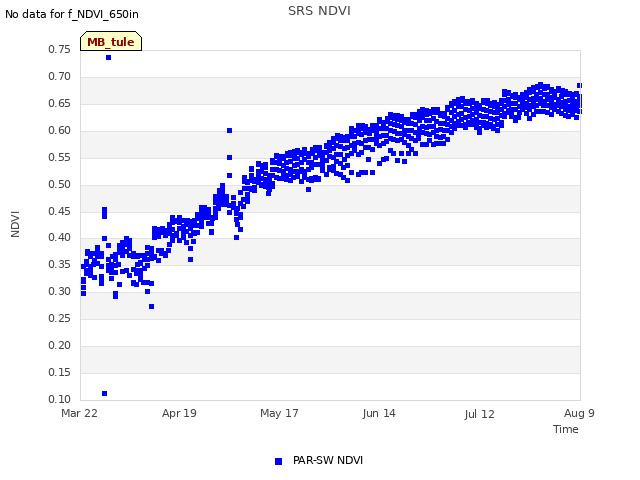Click the Jun 14 x-axis label

[379, 413]
